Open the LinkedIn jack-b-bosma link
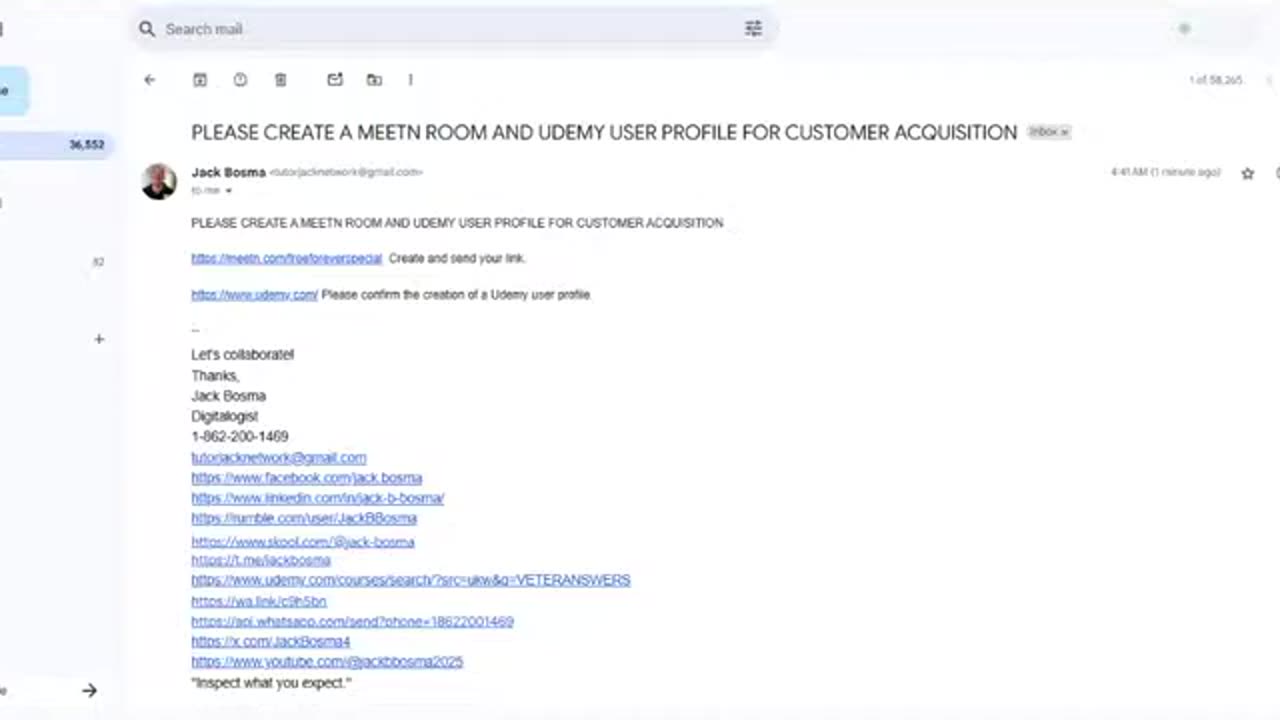Image resolution: width=1280 pixels, height=720 pixels. coord(318,498)
